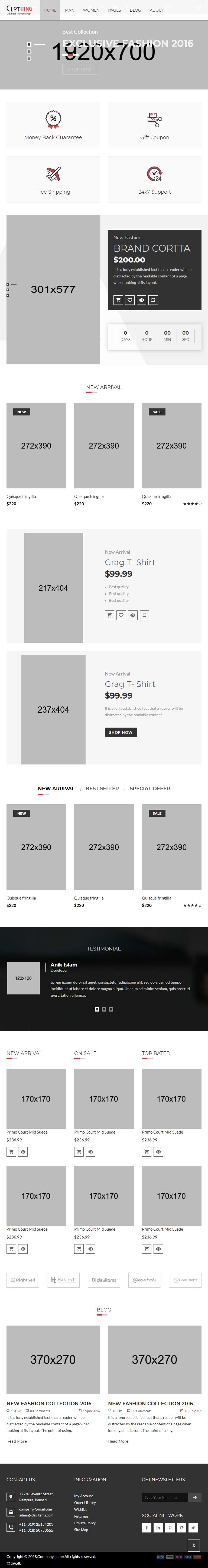The width and height of the screenshot is (208, 1568).
Task: Switch to the SPECIAL OFFER tab
Action: pyautogui.click(x=149, y=788)
